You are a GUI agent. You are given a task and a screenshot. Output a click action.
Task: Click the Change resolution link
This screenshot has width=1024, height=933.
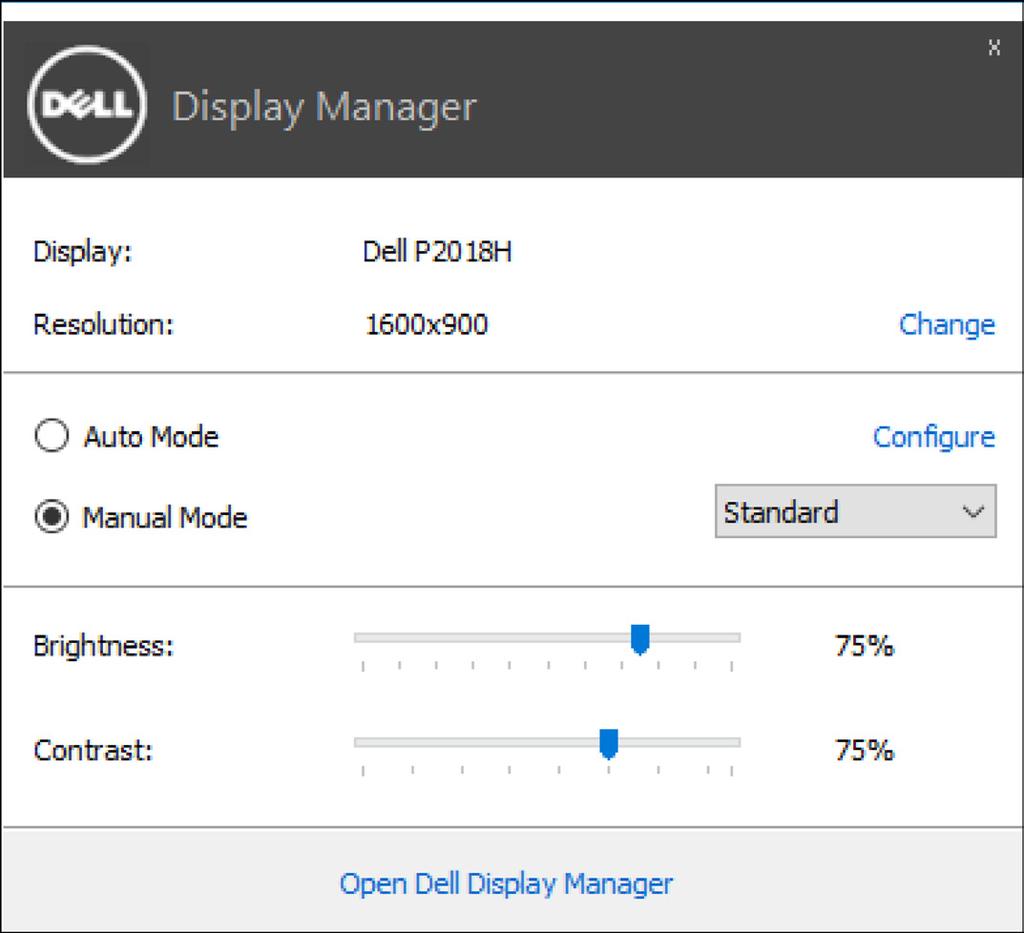click(947, 324)
